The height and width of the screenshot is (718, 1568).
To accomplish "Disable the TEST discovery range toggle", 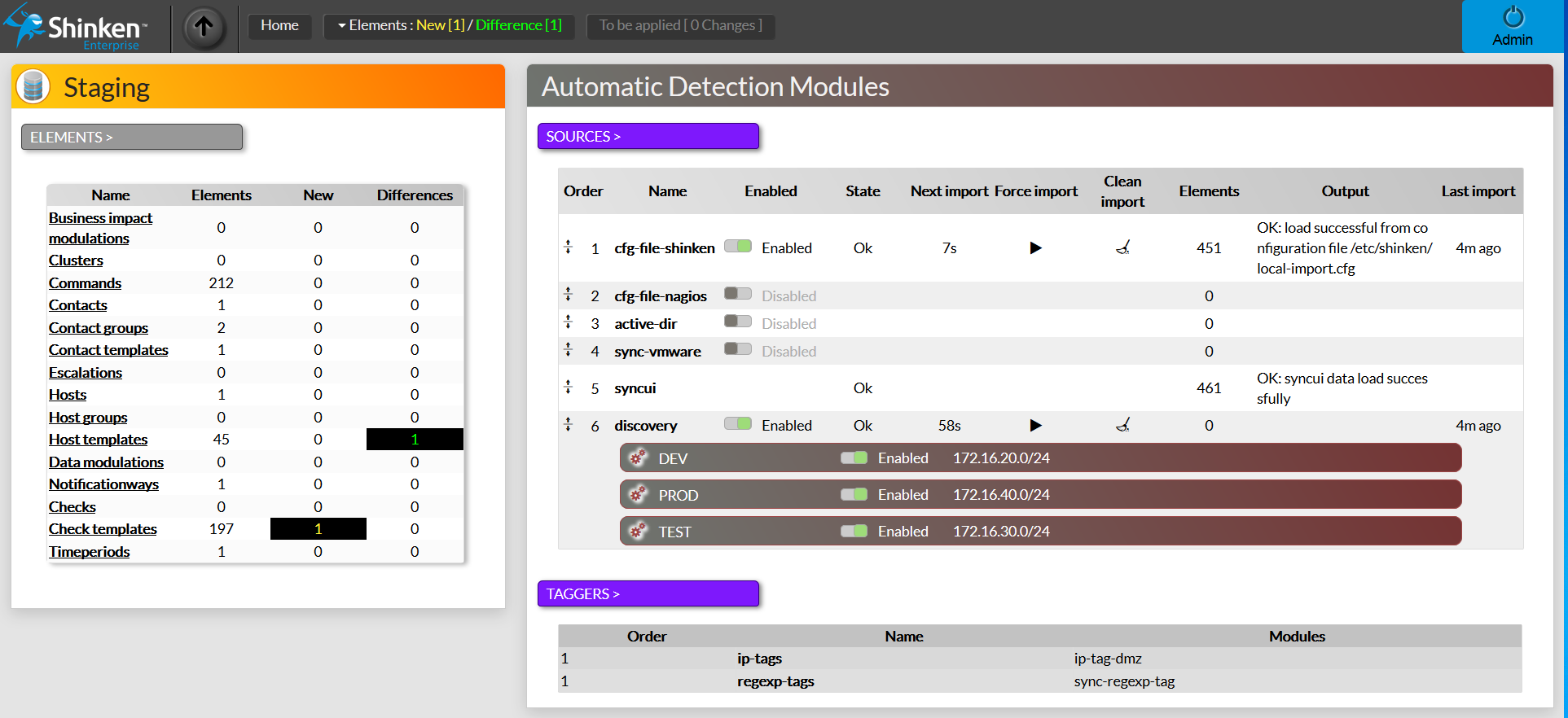I will [x=854, y=531].
